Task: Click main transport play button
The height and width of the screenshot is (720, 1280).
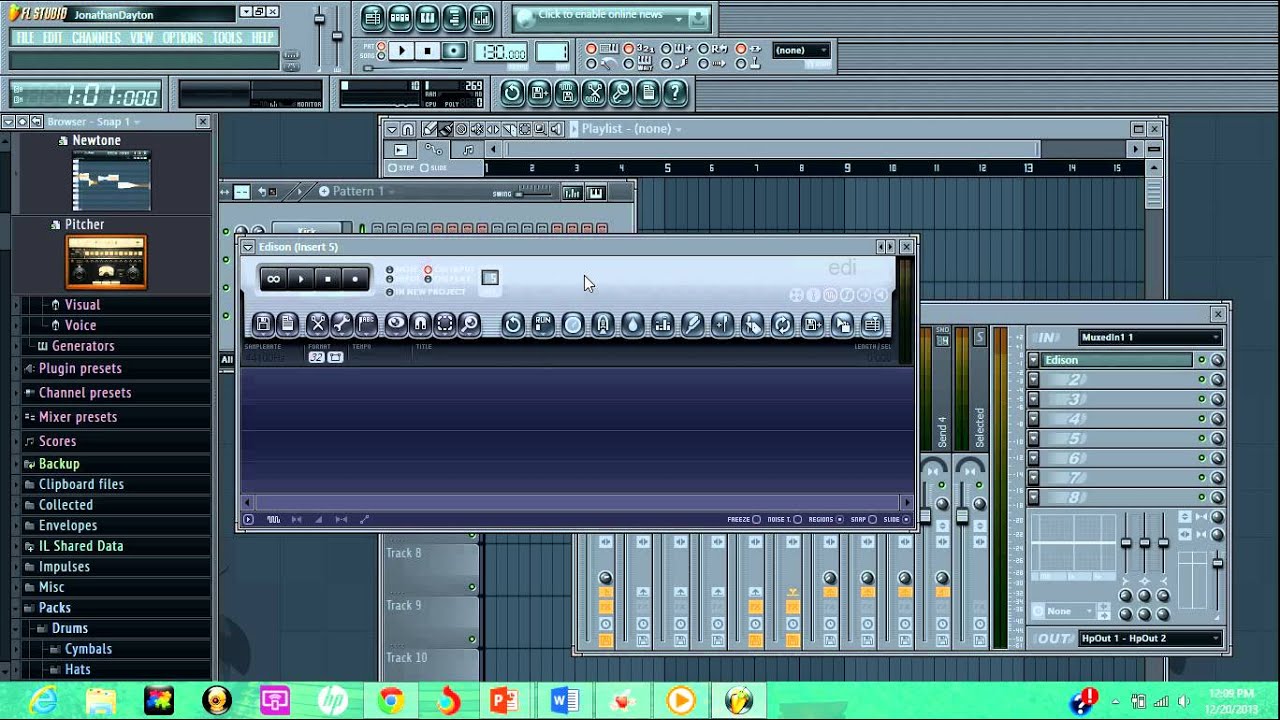Action: click(x=401, y=51)
